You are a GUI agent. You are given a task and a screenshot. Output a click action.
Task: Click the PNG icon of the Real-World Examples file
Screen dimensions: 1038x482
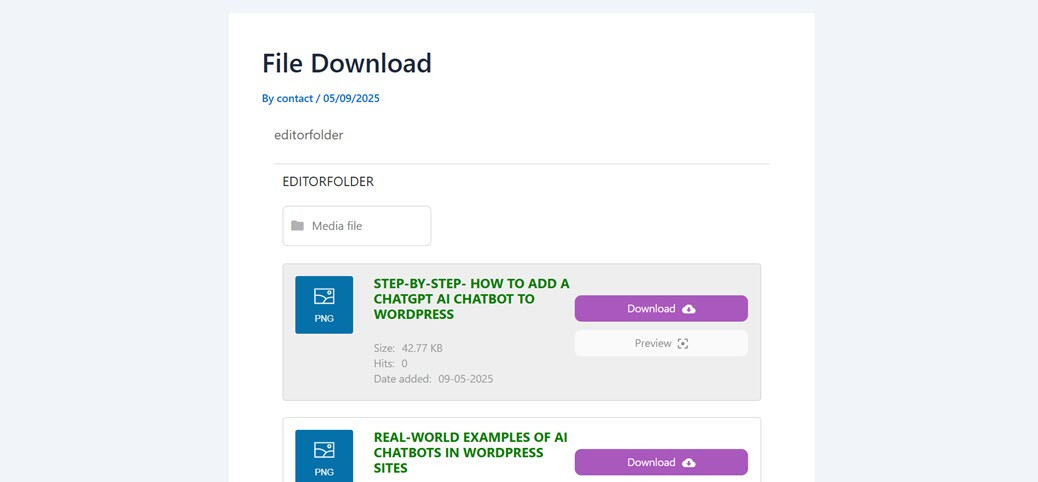pos(324,456)
